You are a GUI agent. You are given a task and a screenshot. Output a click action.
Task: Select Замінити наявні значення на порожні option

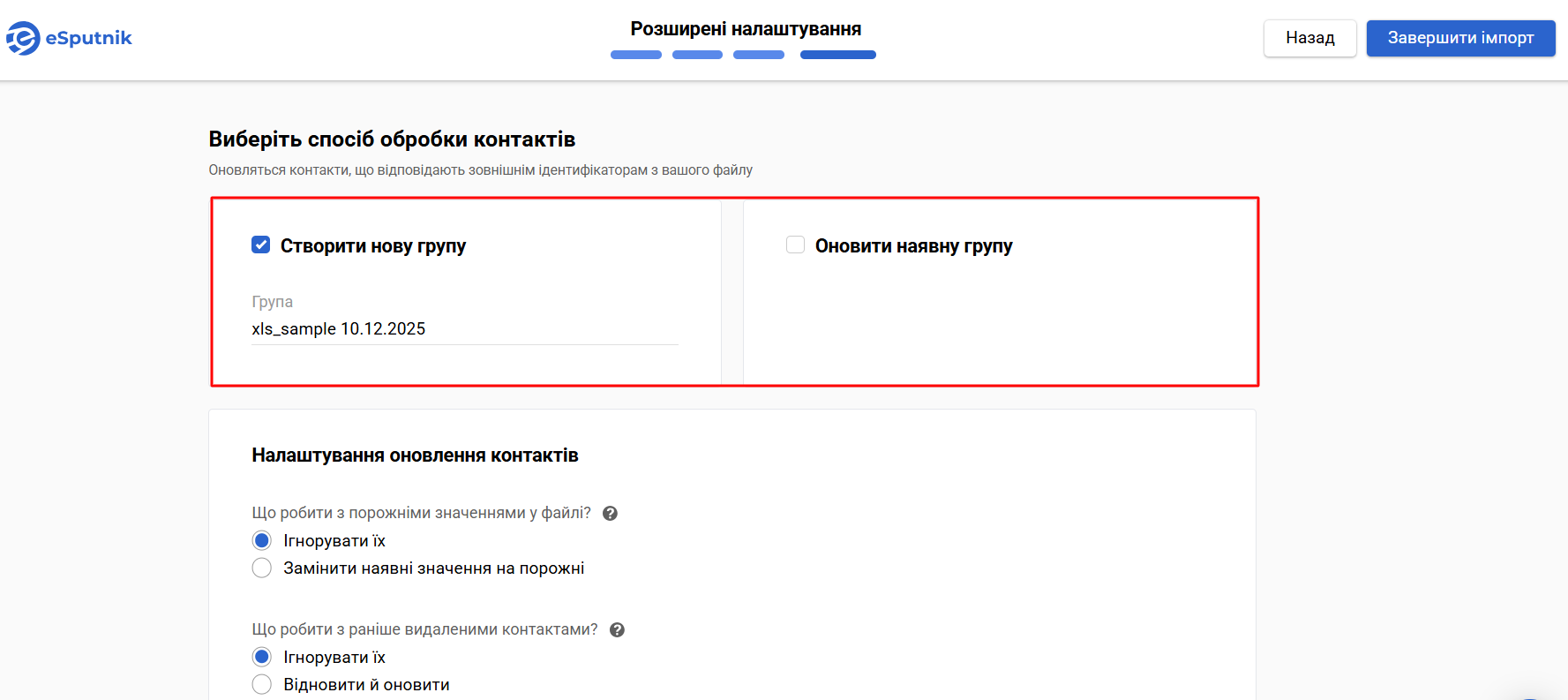click(x=261, y=568)
